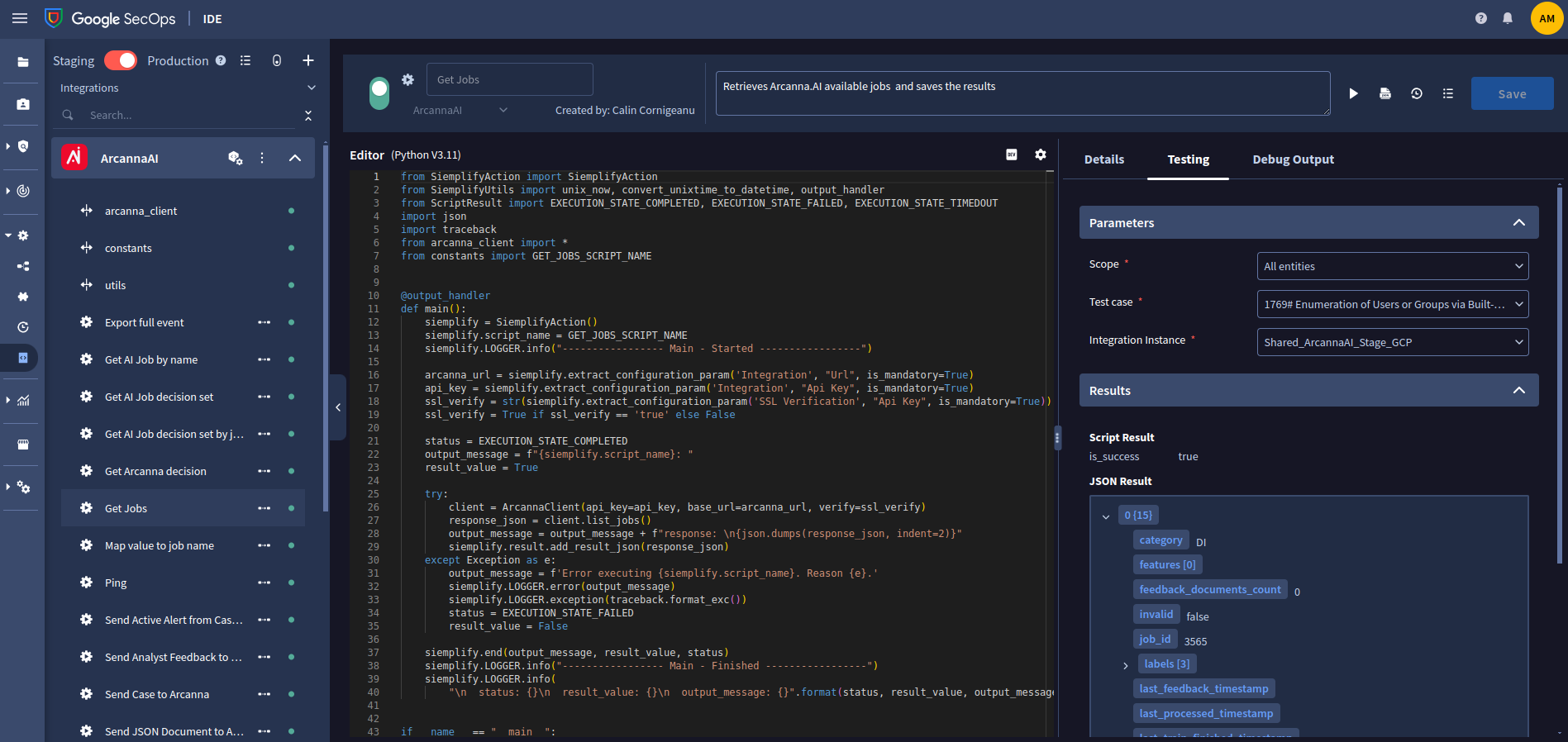Open the list icon next to Save
This screenshot has height=742, width=1568.
coord(1448,93)
